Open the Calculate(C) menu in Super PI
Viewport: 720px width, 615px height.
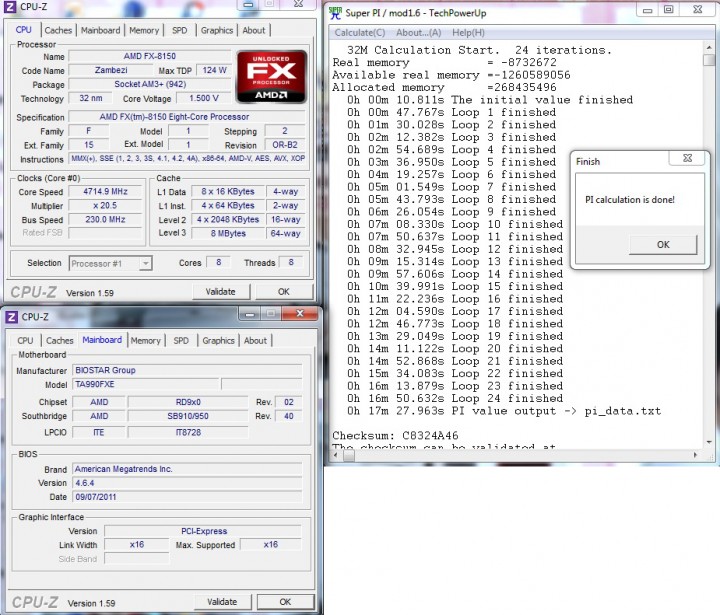coord(360,33)
